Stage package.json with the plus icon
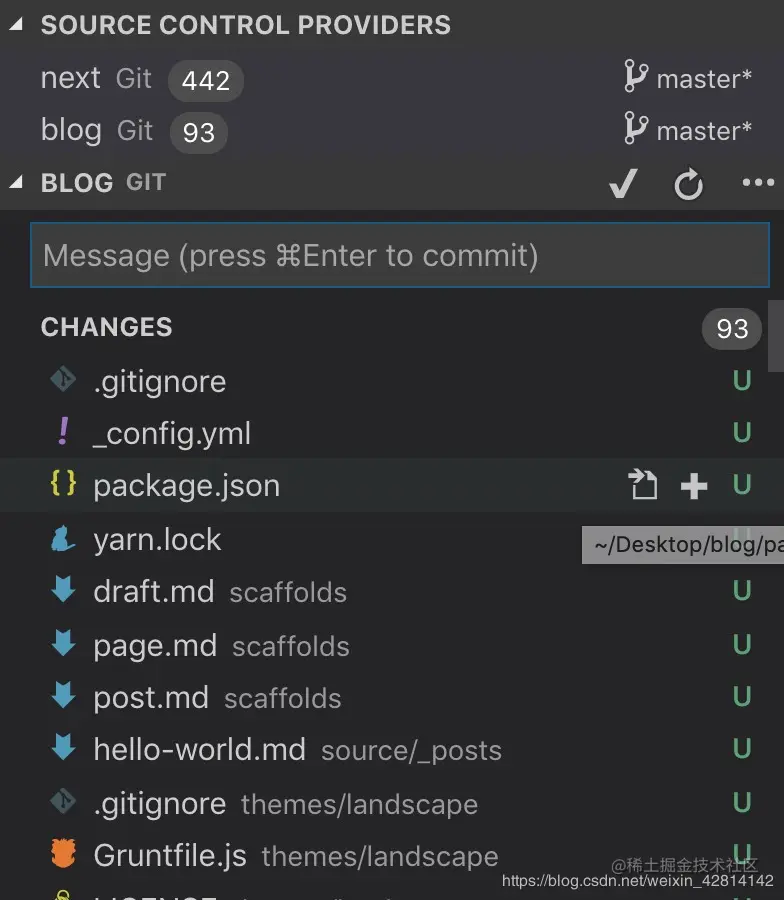 693,486
